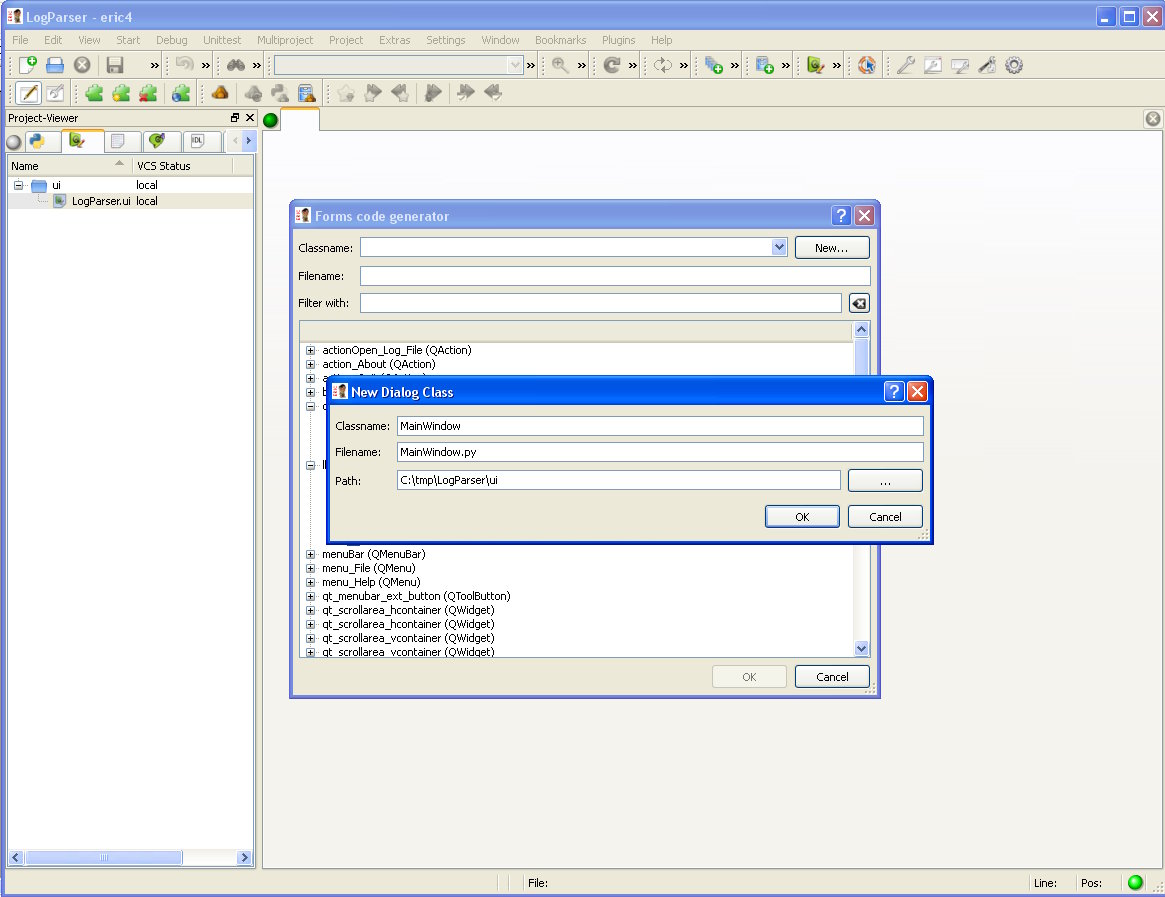
Task: Click OK in New Dialog Class dialog
Action: tap(802, 517)
